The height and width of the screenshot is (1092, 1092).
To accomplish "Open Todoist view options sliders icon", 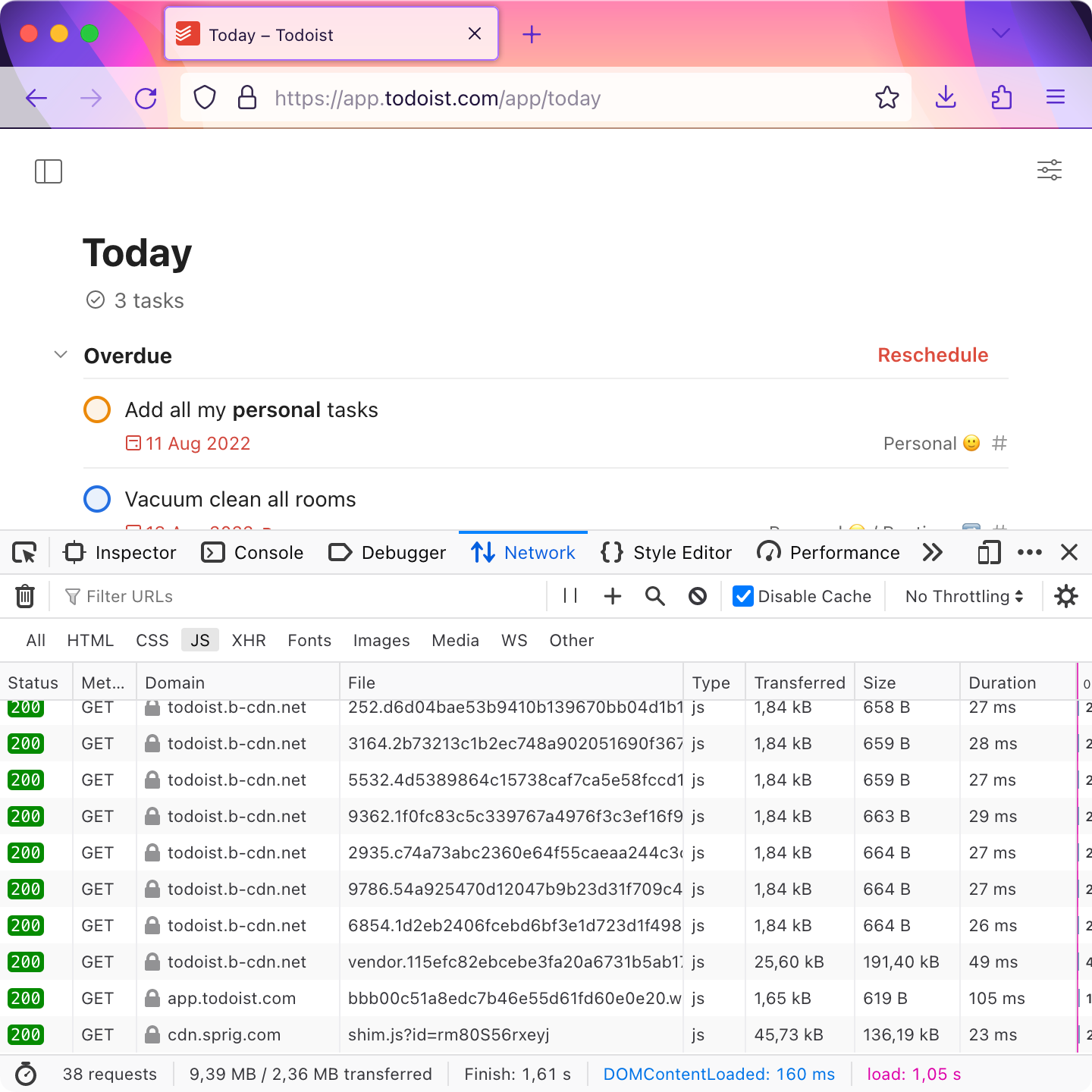I will (x=1050, y=170).
